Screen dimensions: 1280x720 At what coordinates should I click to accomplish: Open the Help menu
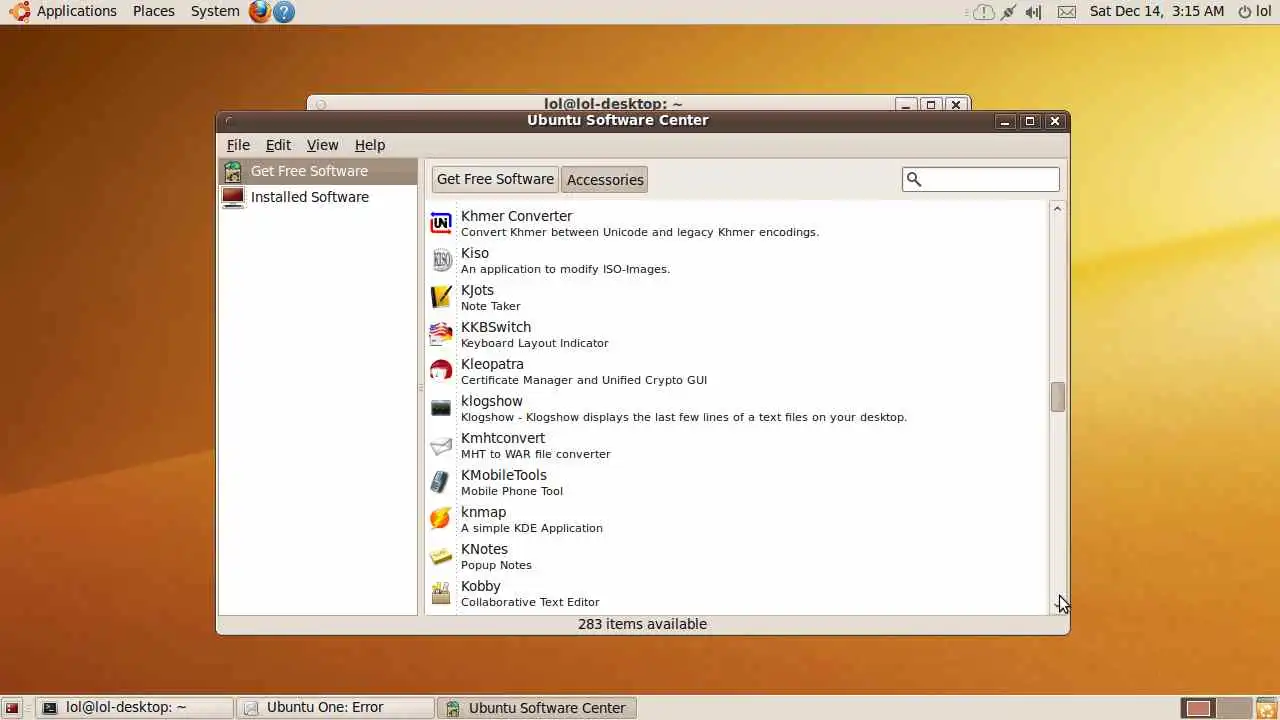(x=370, y=145)
